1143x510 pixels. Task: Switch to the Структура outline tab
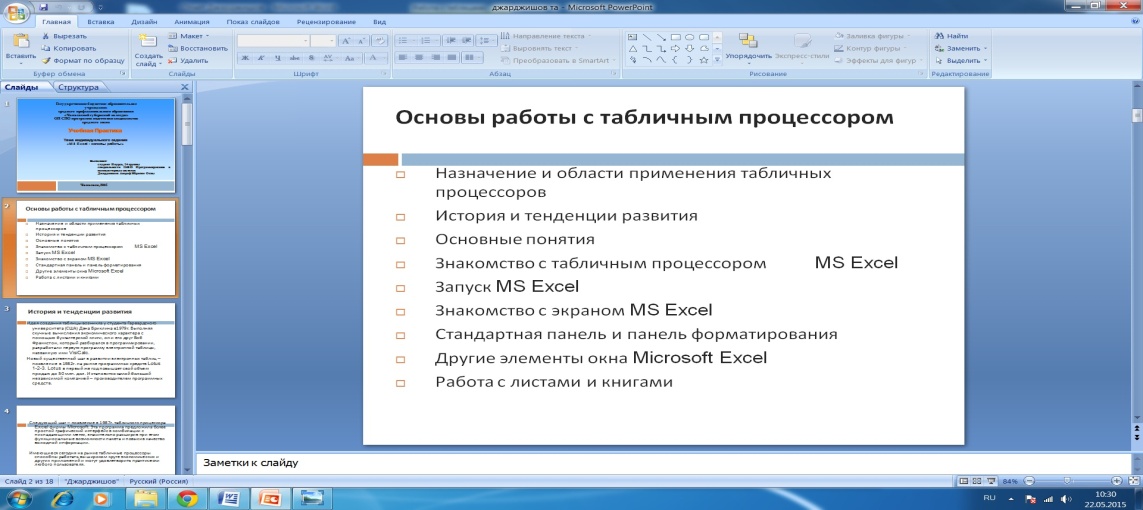point(78,87)
